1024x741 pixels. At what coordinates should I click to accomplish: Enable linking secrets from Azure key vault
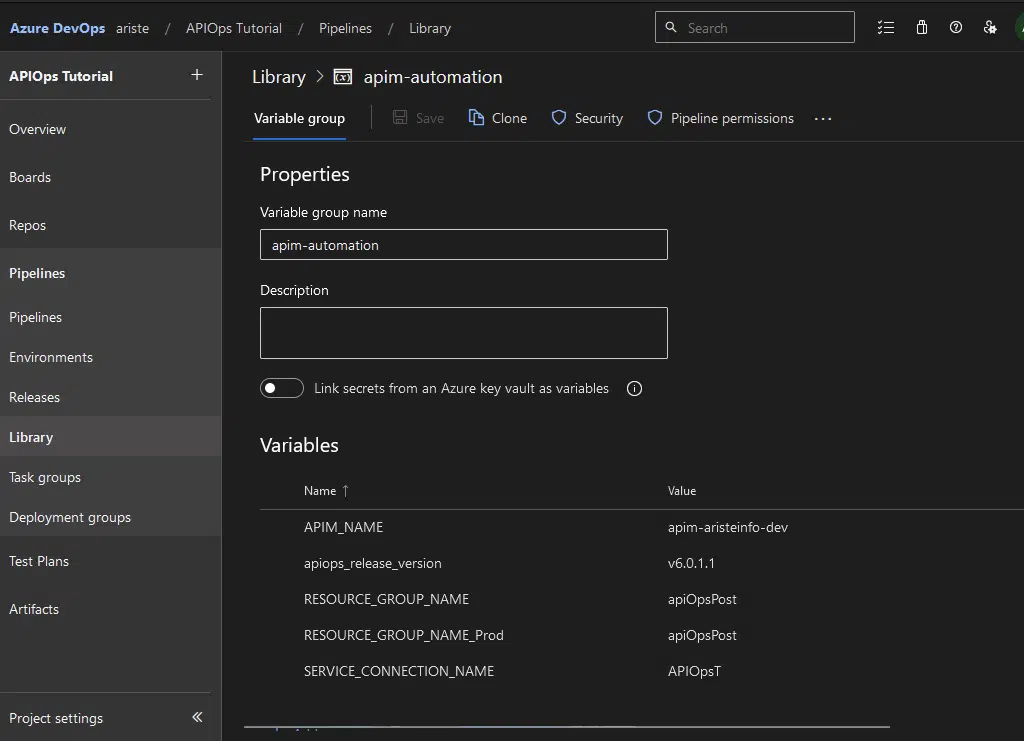pos(282,388)
